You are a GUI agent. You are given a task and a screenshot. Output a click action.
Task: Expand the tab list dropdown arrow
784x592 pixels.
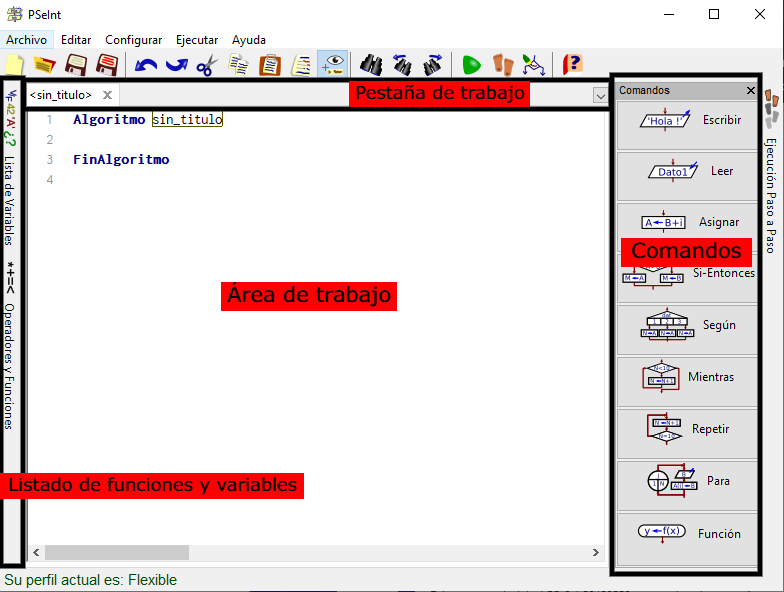[599, 96]
